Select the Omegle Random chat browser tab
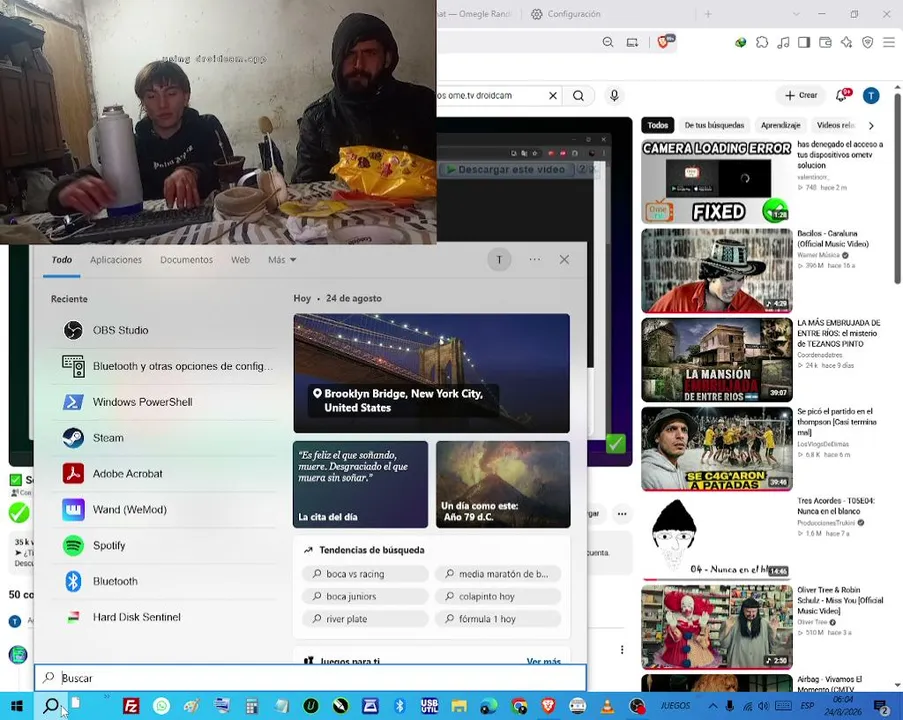The image size is (903, 720). pos(475,14)
